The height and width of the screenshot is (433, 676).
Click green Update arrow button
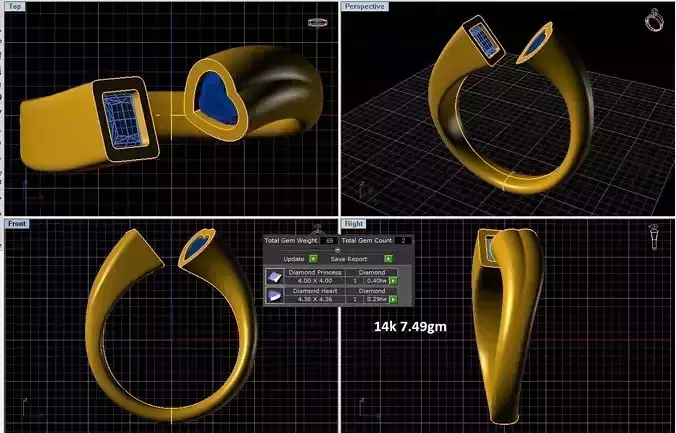pos(313,259)
